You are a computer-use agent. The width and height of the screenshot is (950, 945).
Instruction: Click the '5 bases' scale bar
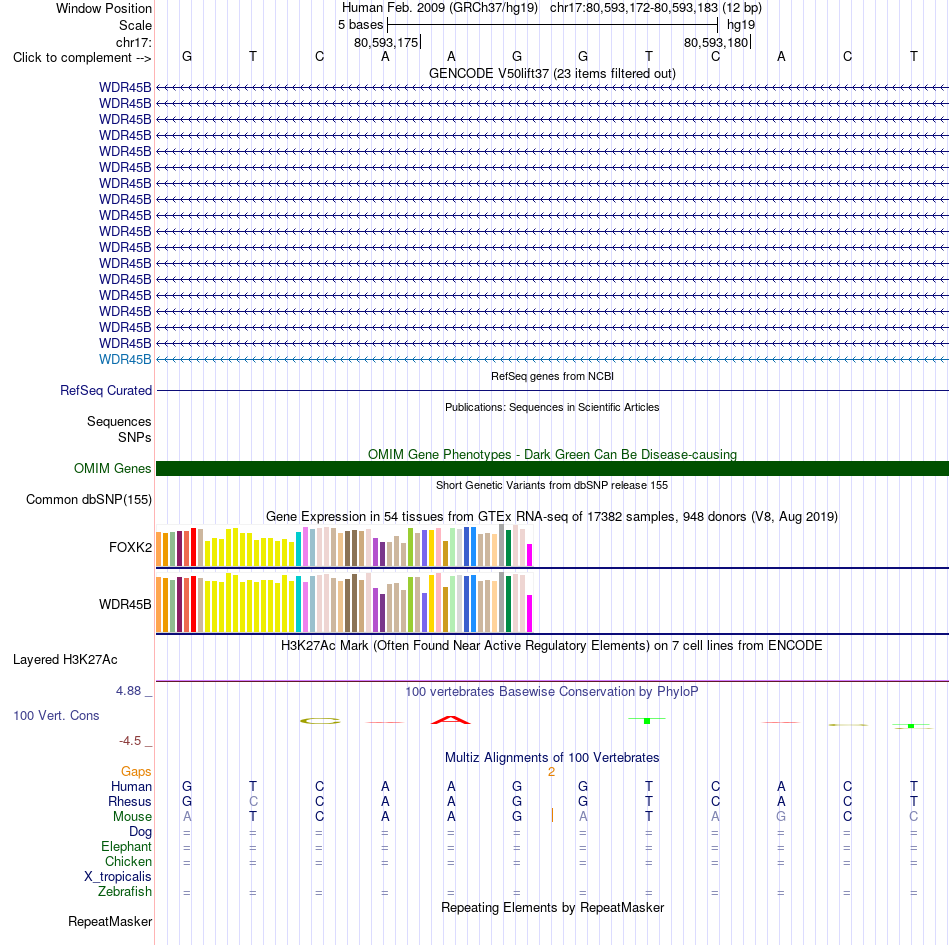pos(552,25)
